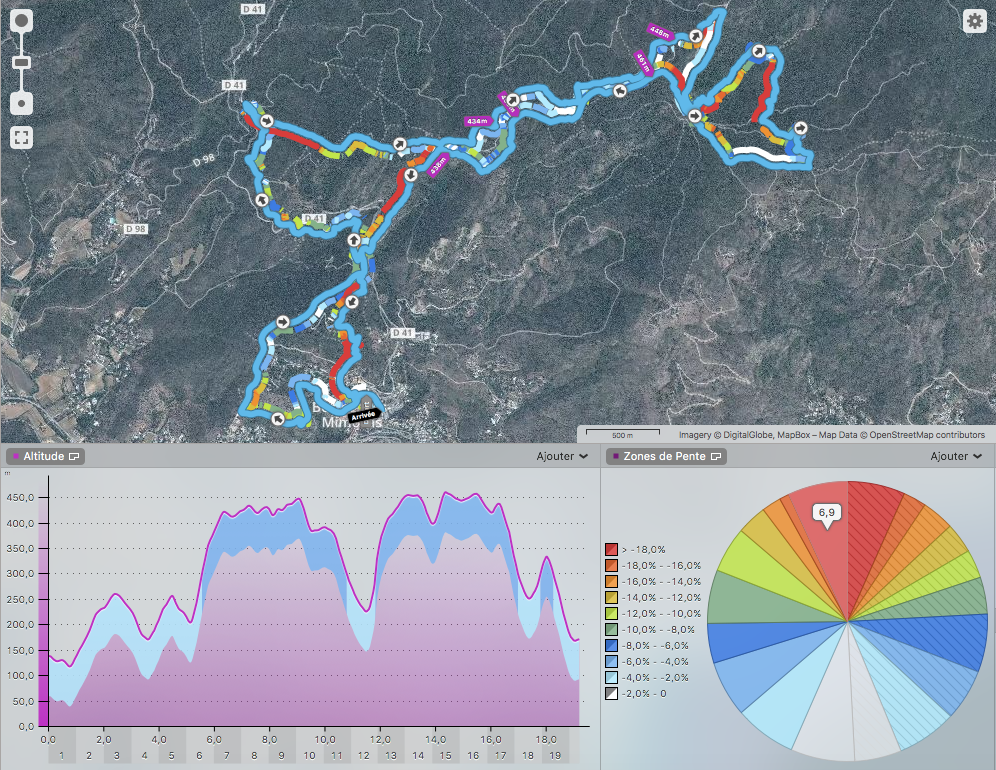This screenshot has height=770, width=996.
Task: Open map settings via the gear icon
Action: (973, 21)
